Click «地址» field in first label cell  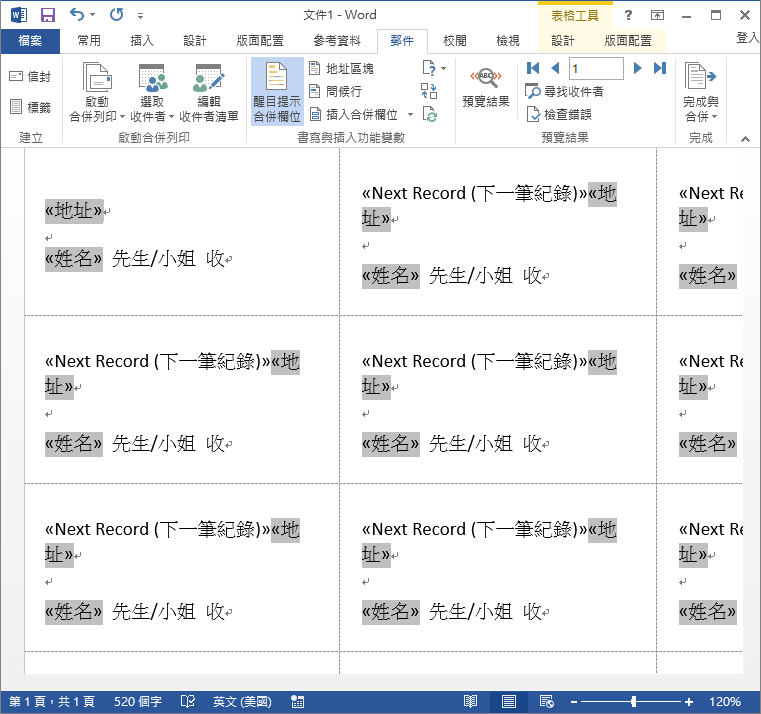pyautogui.click(x=74, y=211)
